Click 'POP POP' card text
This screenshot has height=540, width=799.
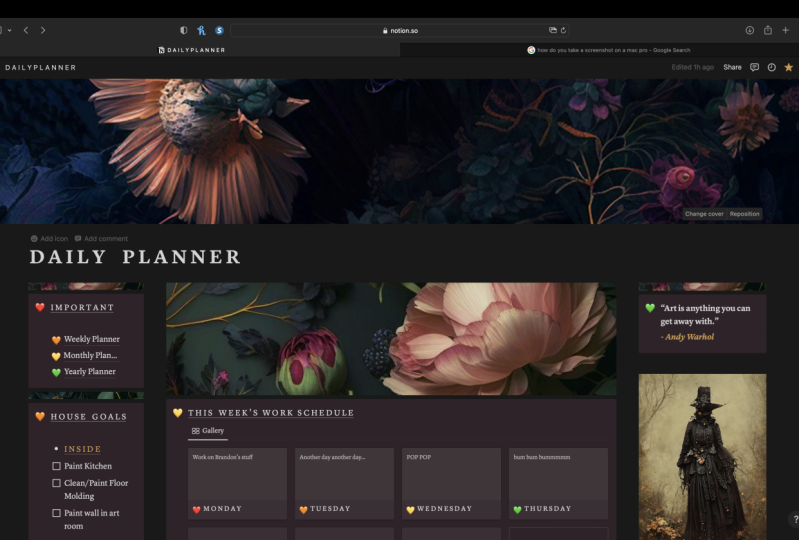[x=419, y=457]
